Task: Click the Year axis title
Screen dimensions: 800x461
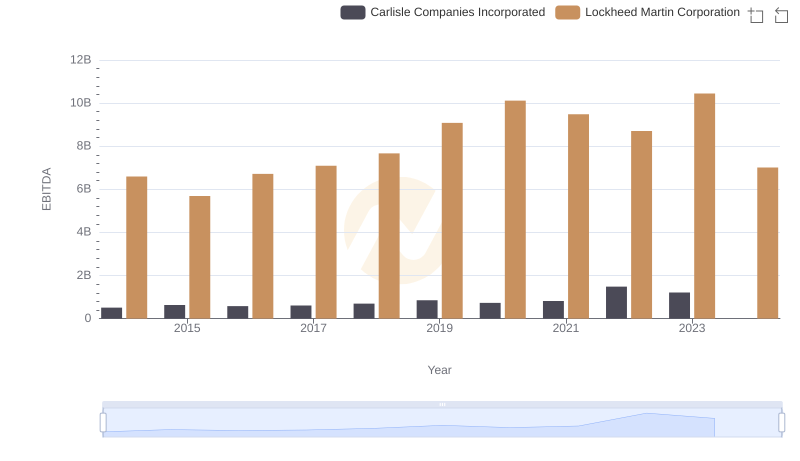Action: [439, 370]
